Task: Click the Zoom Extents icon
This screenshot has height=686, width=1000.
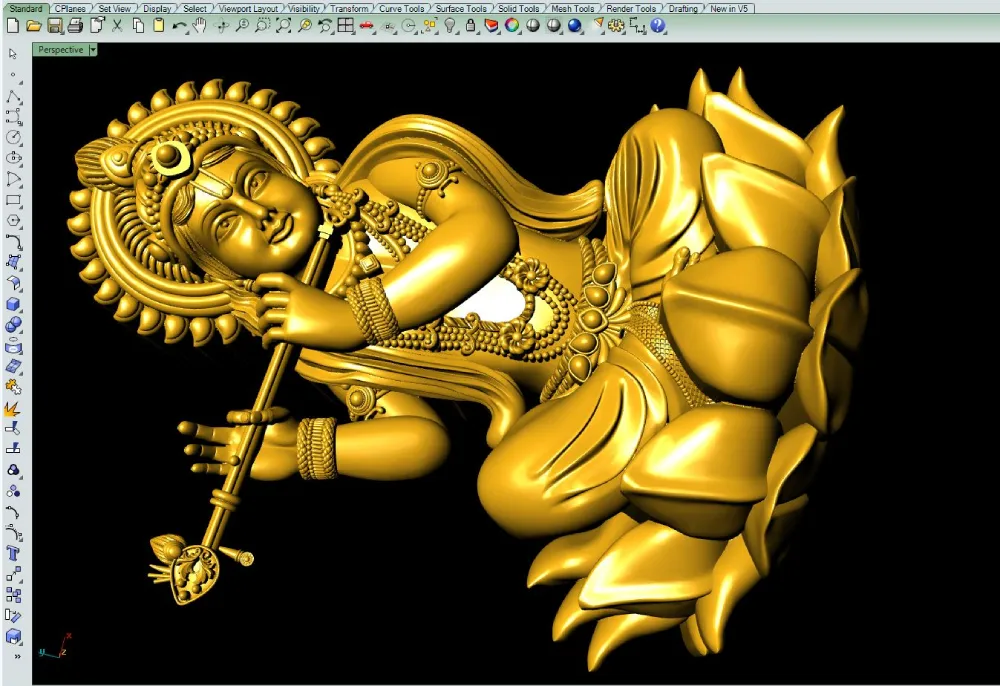Action: click(284, 26)
